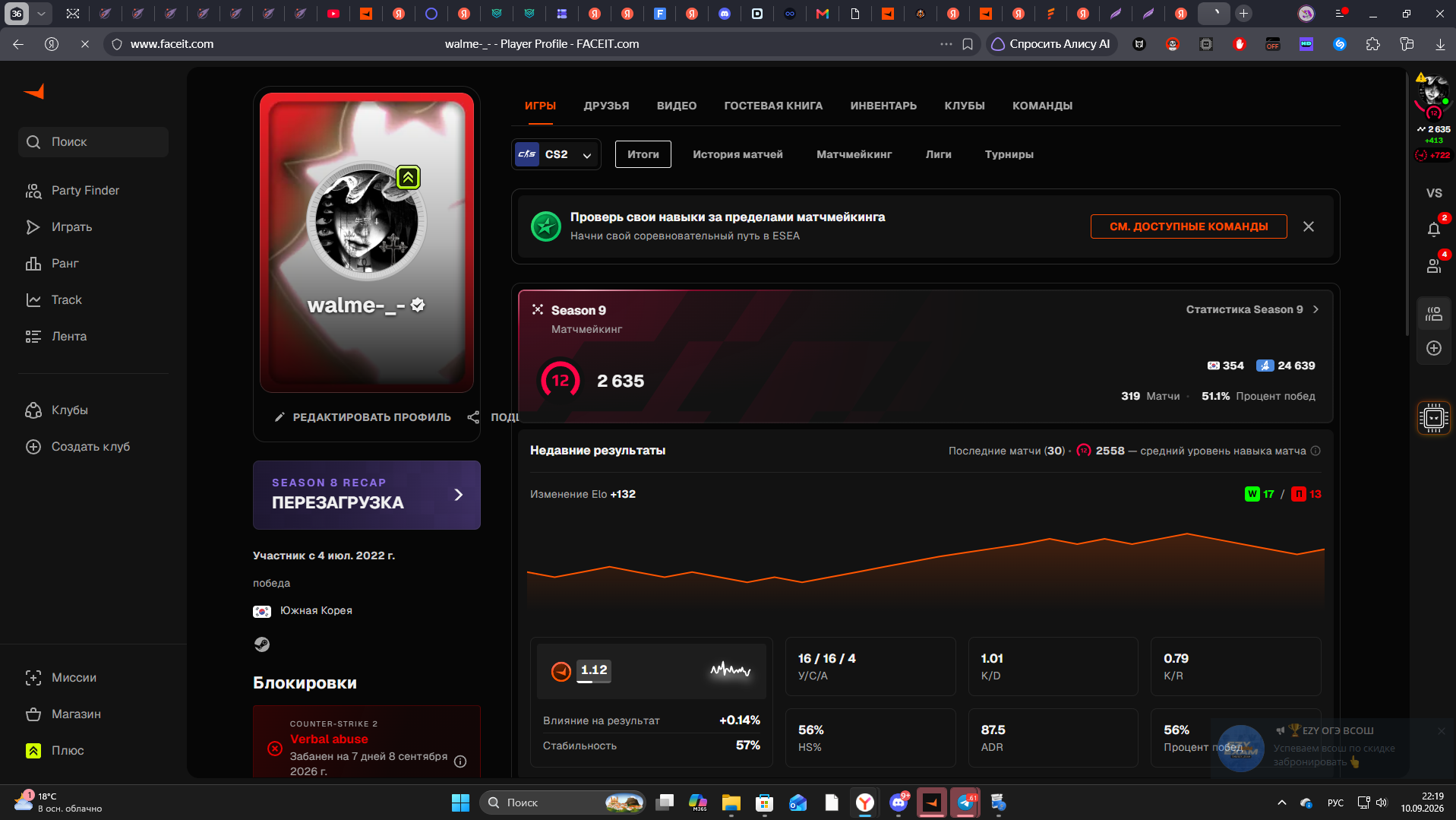Open File Explorer from taskbar

(x=731, y=803)
